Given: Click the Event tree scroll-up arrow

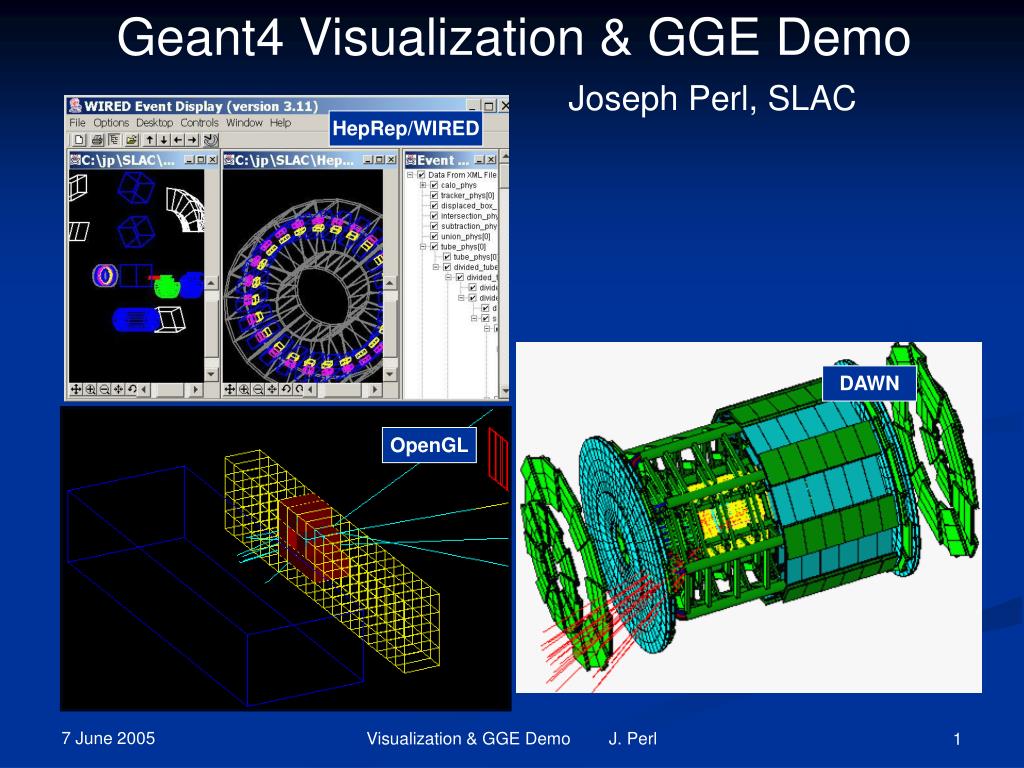Looking at the screenshot, I should pyautogui.click(x=505, y=157).
